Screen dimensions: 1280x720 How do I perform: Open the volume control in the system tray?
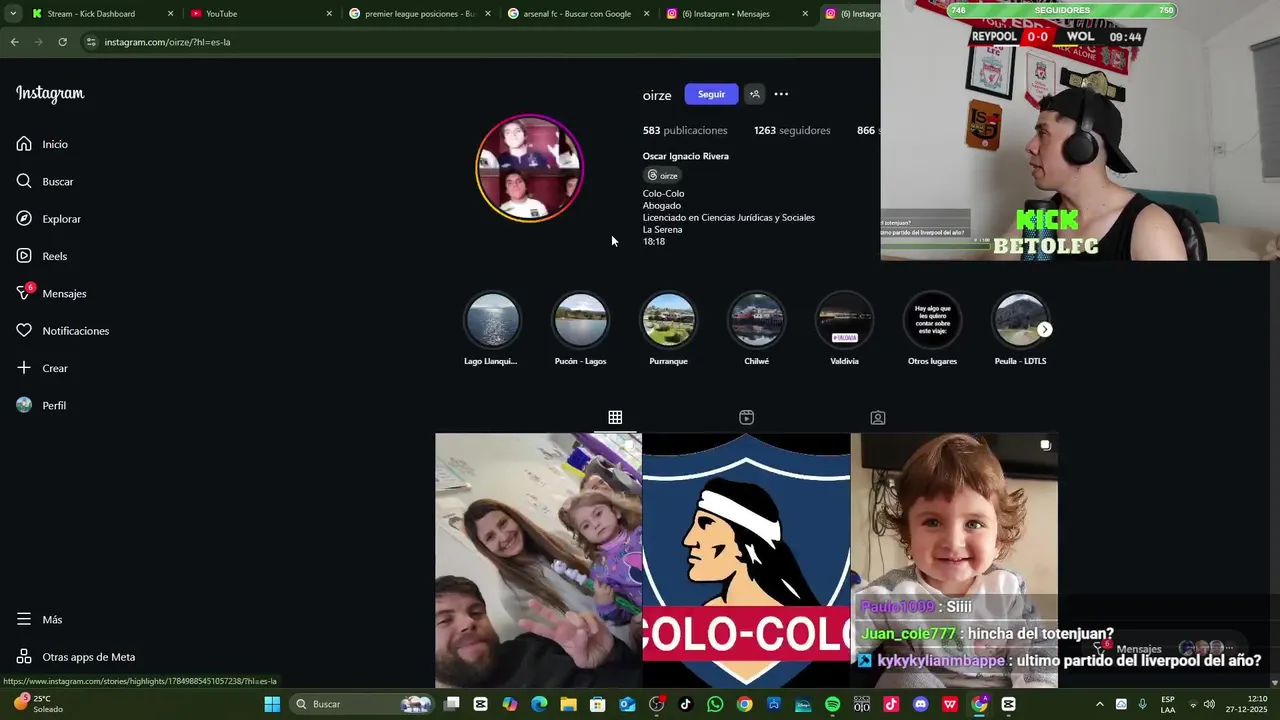1209,704
